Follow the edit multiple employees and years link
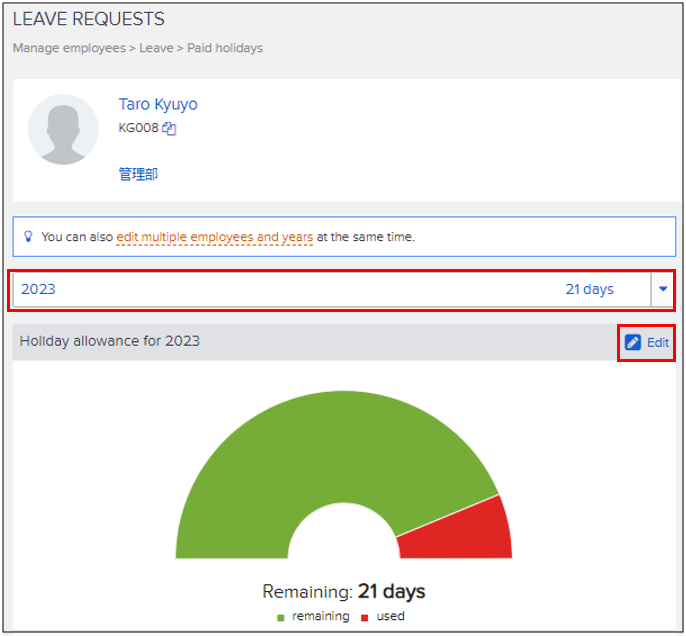This screenshot has width=686, height=636. click(x=214, y=237)
